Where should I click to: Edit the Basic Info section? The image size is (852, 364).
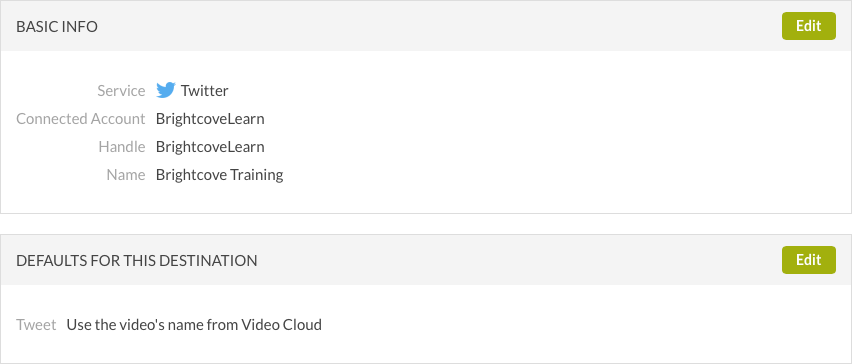point(809,26)
